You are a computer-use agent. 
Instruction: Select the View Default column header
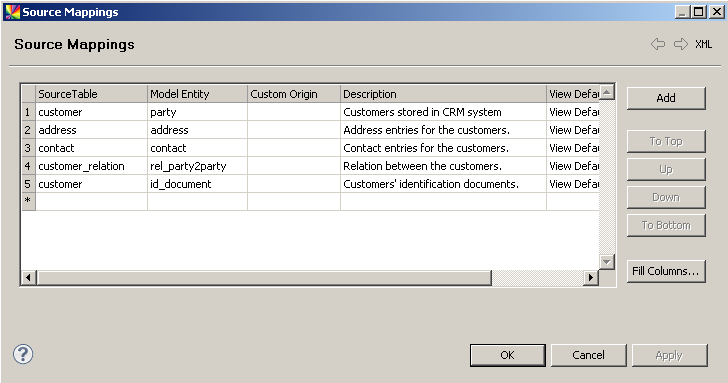573,94
